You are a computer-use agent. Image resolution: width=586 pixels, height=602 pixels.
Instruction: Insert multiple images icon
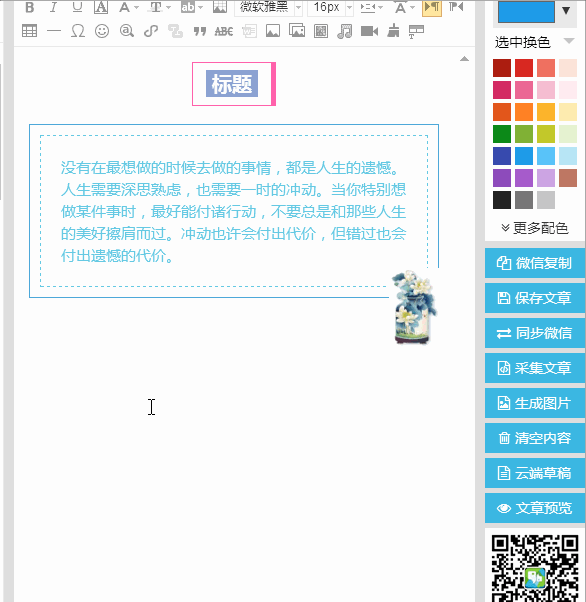point(297,31)
